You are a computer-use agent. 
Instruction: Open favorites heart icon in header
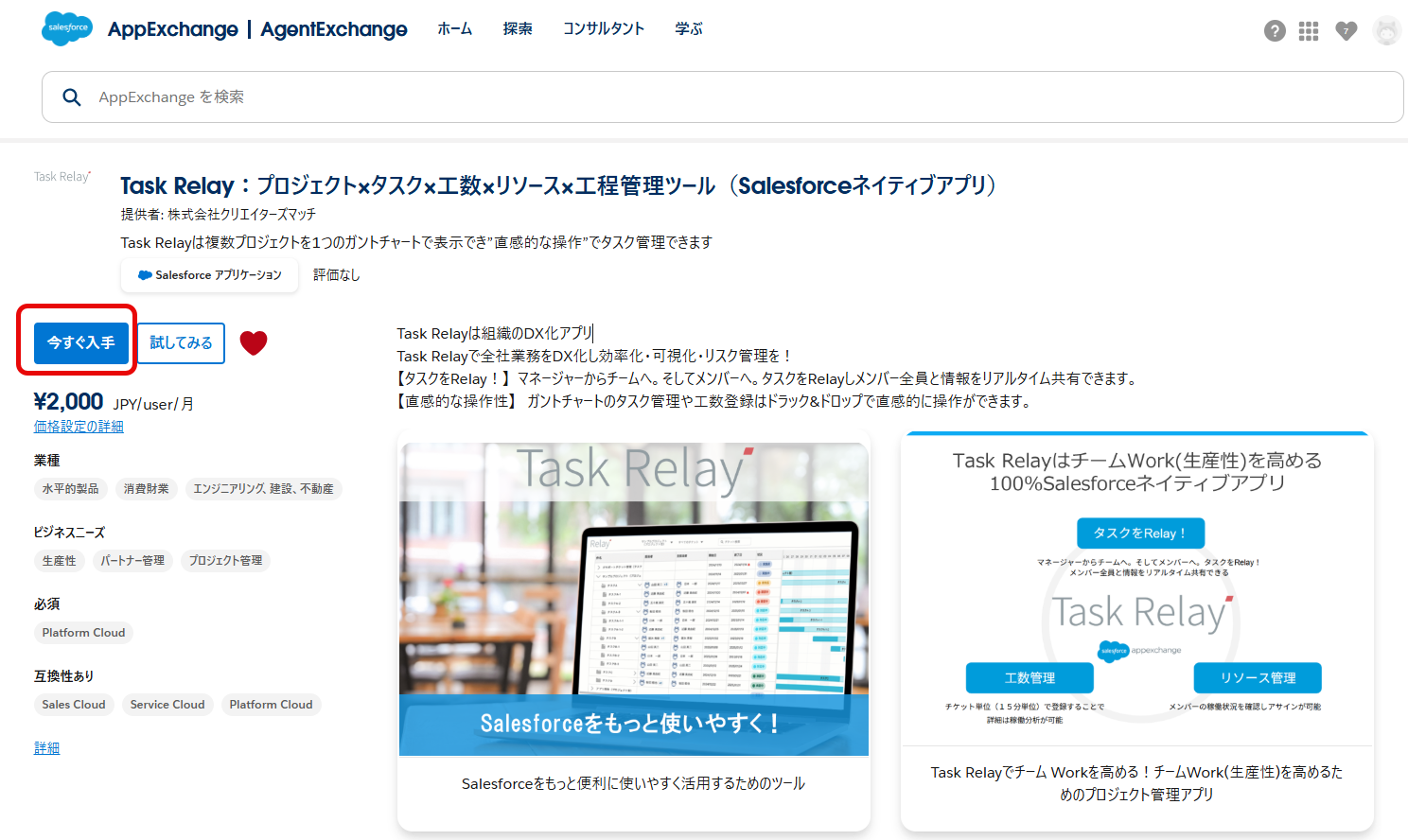1346,31
